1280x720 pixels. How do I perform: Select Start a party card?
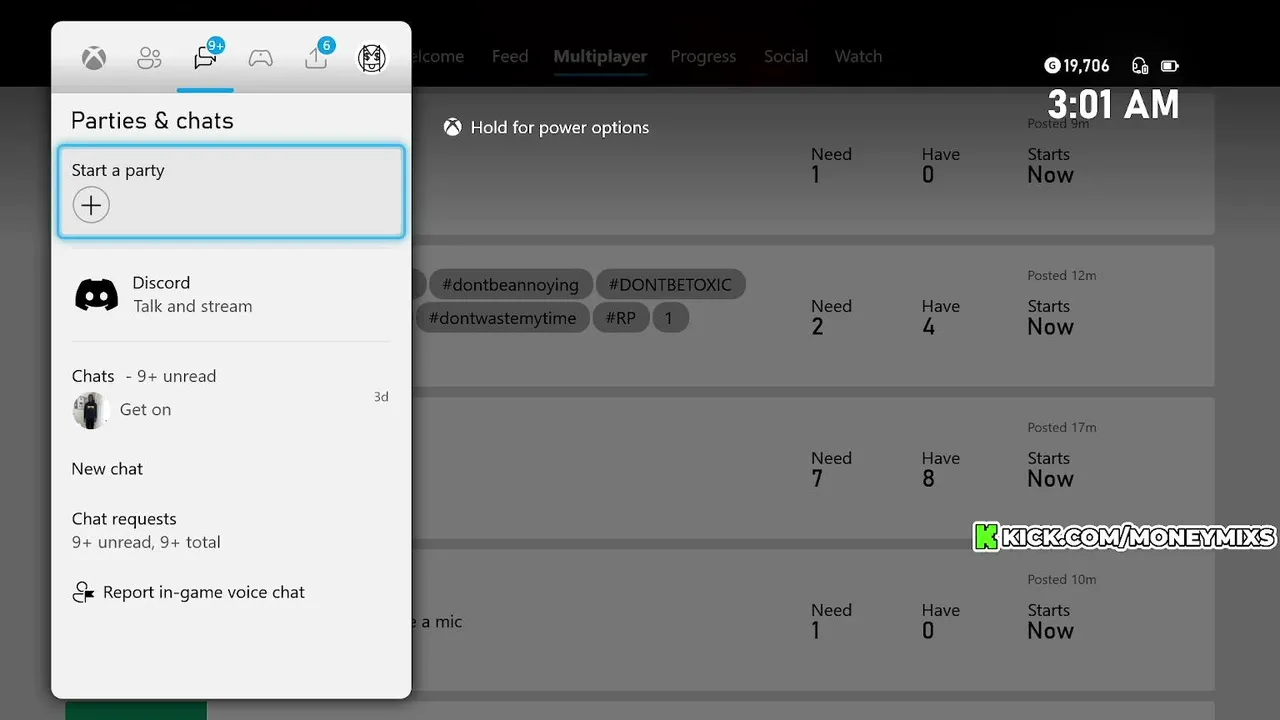coord(231,192)
